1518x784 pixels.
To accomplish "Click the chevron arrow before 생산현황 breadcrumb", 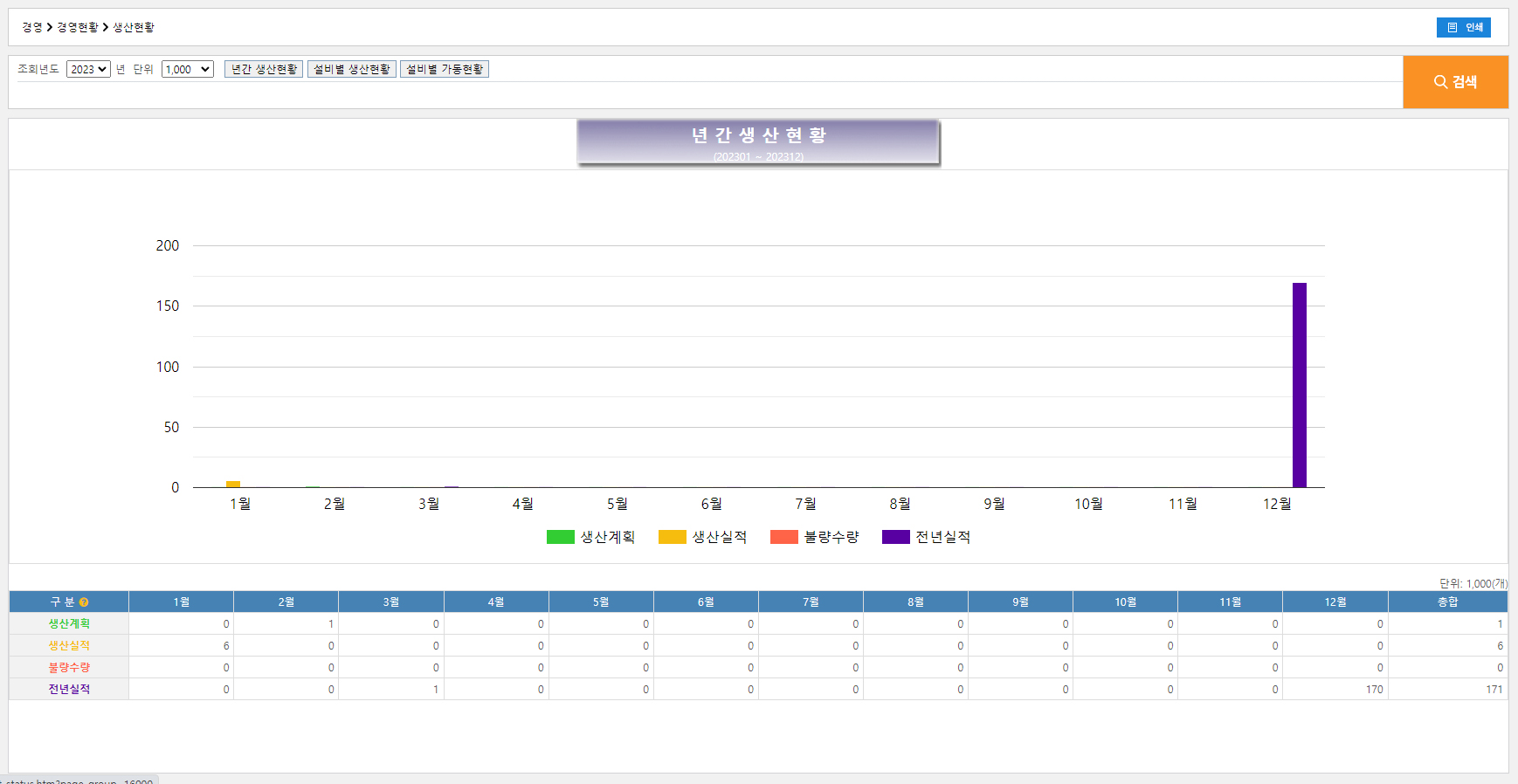I will click(106, 28).
